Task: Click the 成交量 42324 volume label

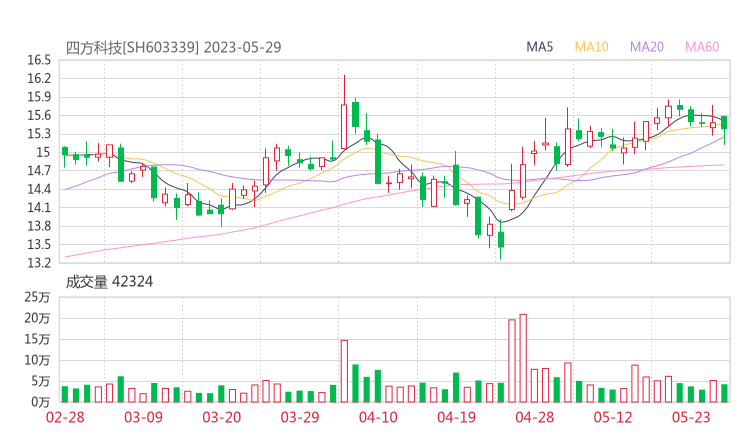Action: click(x=109, y=282)
